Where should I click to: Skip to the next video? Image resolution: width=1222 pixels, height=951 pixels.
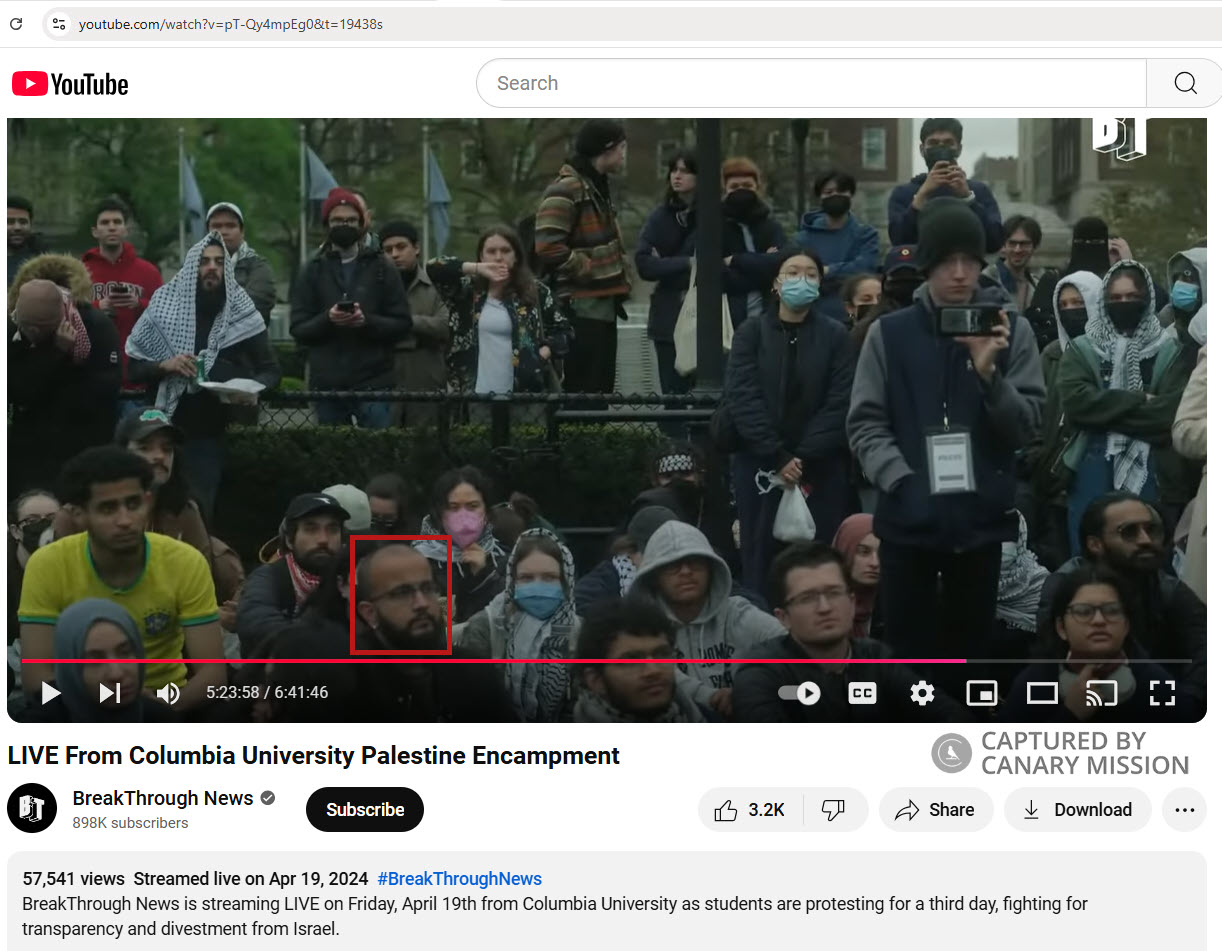[x=110, y=692]
